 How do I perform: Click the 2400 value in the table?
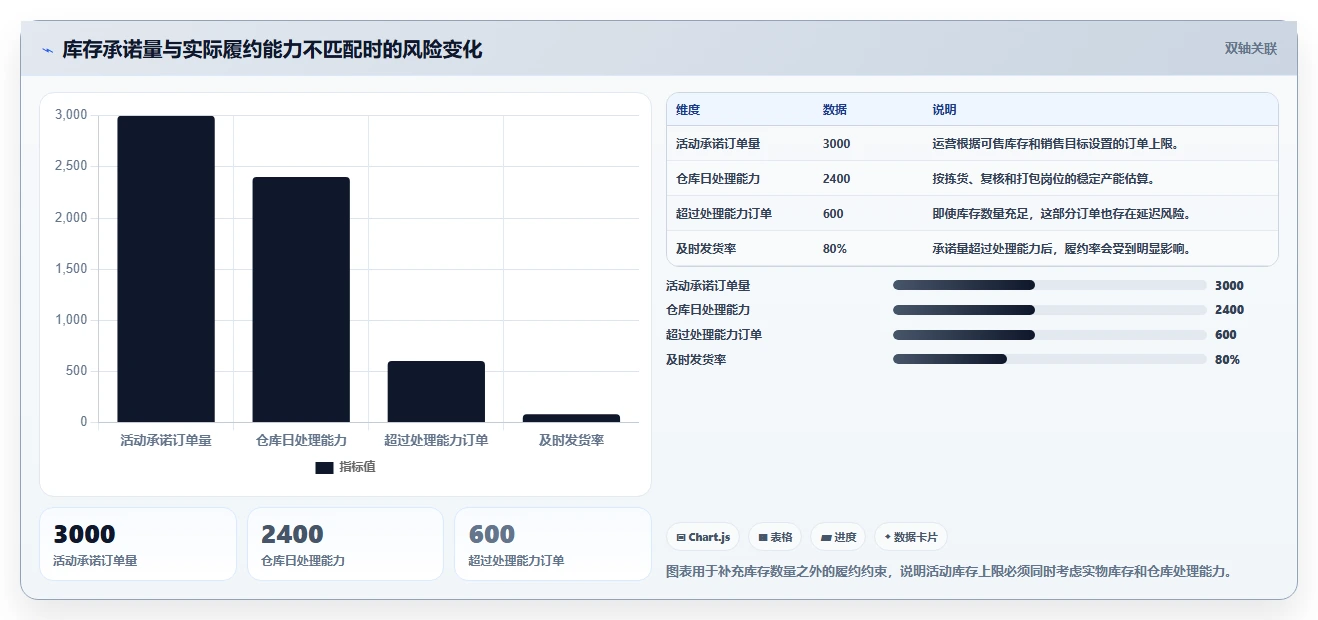coord(837,179)
